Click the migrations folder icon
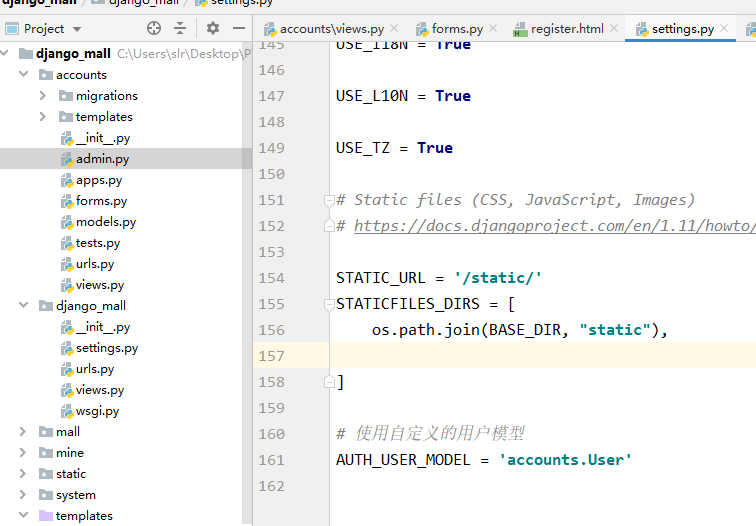 click(66, 95)
